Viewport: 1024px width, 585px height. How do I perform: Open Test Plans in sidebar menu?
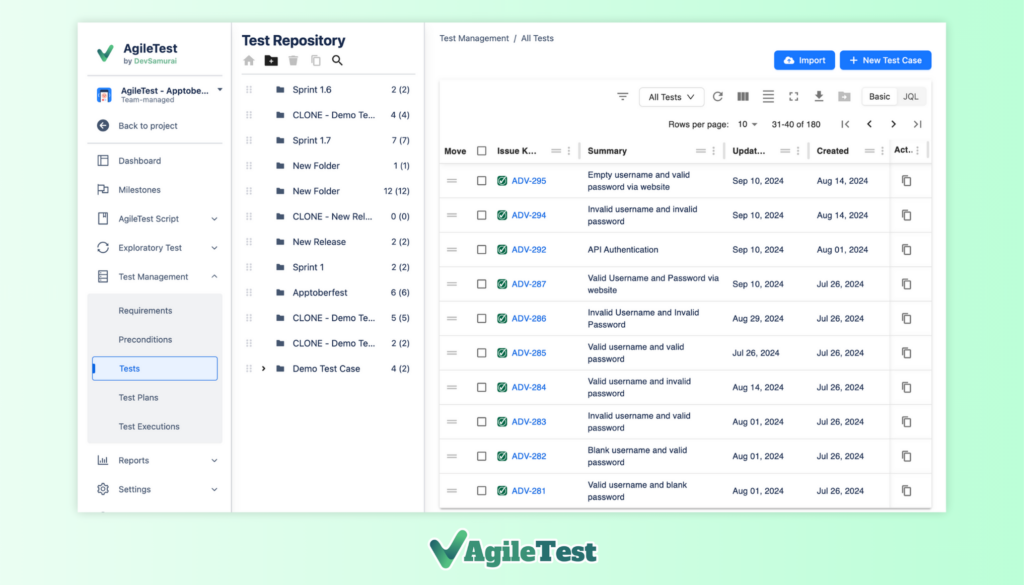[x=138, y=398]
